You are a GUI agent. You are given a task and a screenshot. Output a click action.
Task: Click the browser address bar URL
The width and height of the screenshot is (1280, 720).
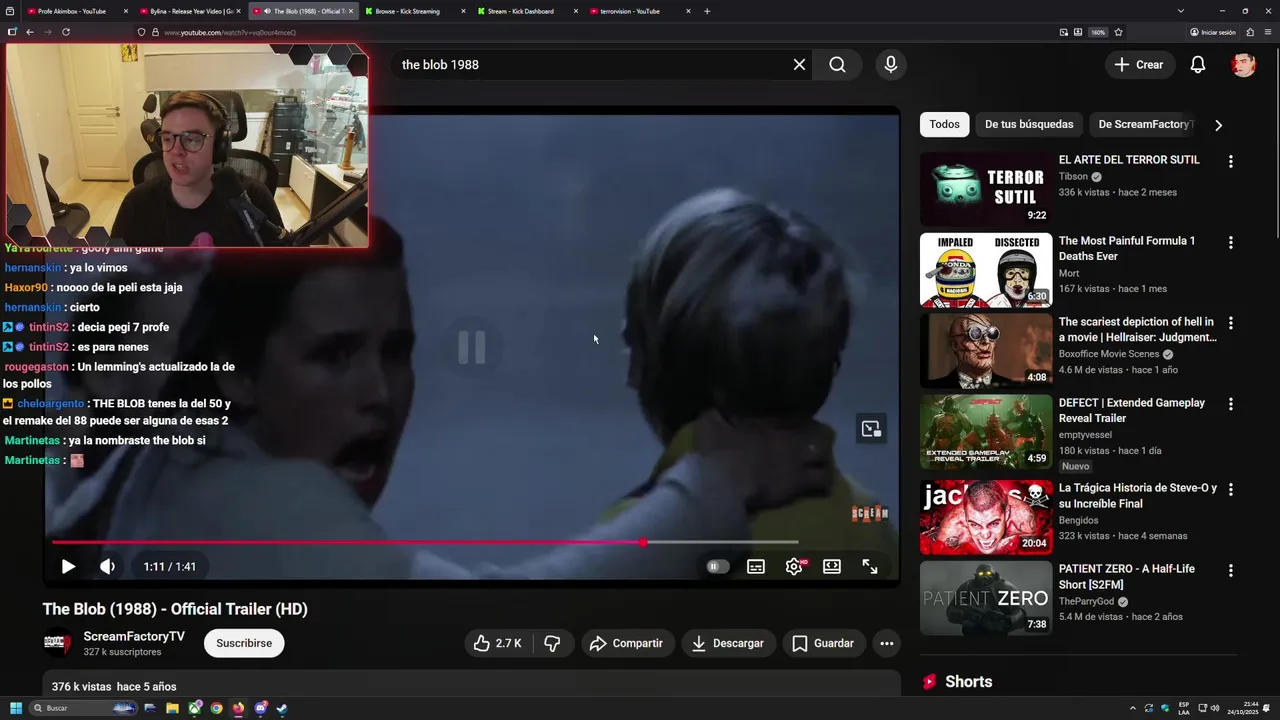[229, 32]
